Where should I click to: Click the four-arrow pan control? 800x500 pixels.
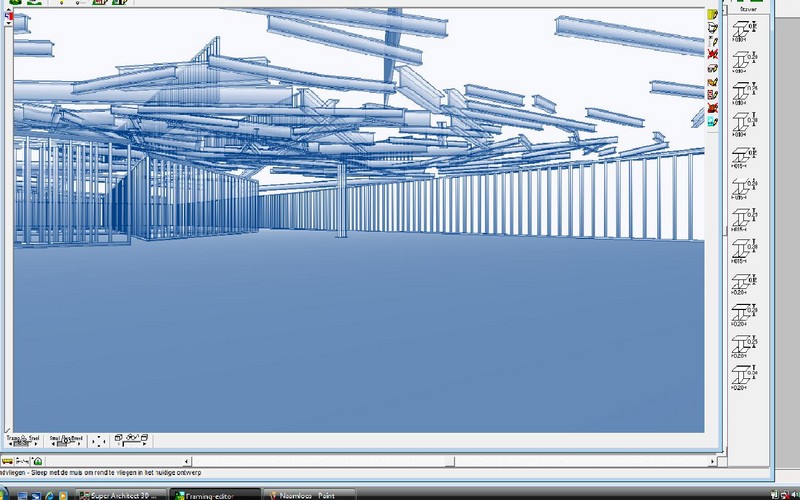pos(98,441)
